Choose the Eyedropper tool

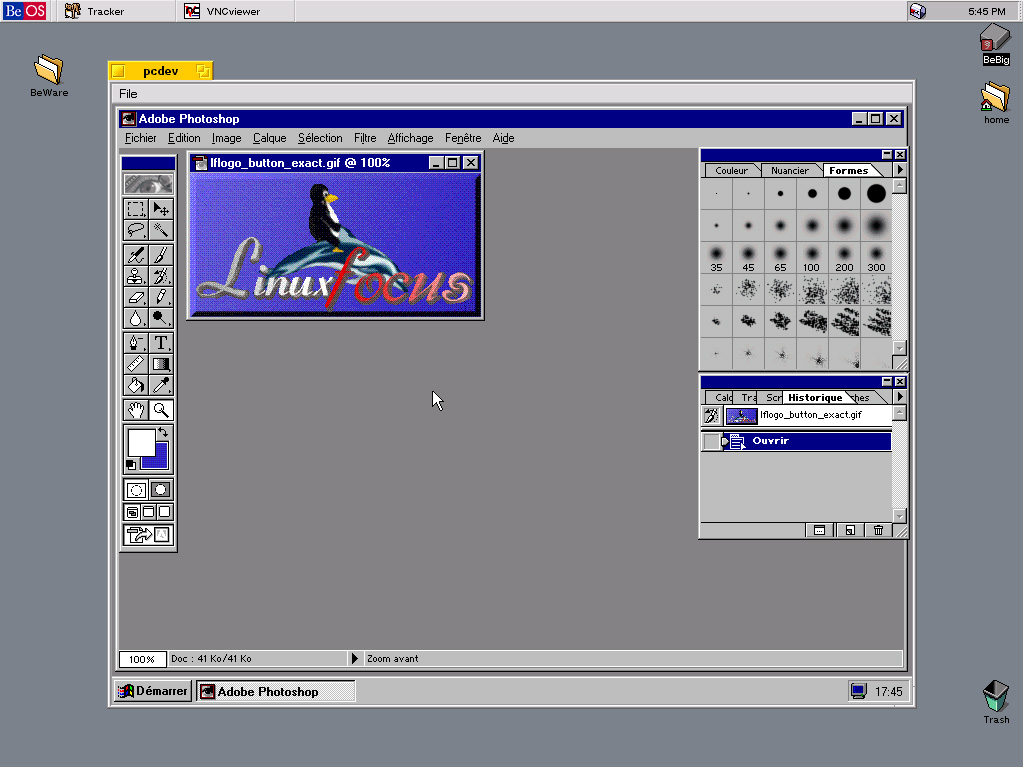[x=161, y=385]
